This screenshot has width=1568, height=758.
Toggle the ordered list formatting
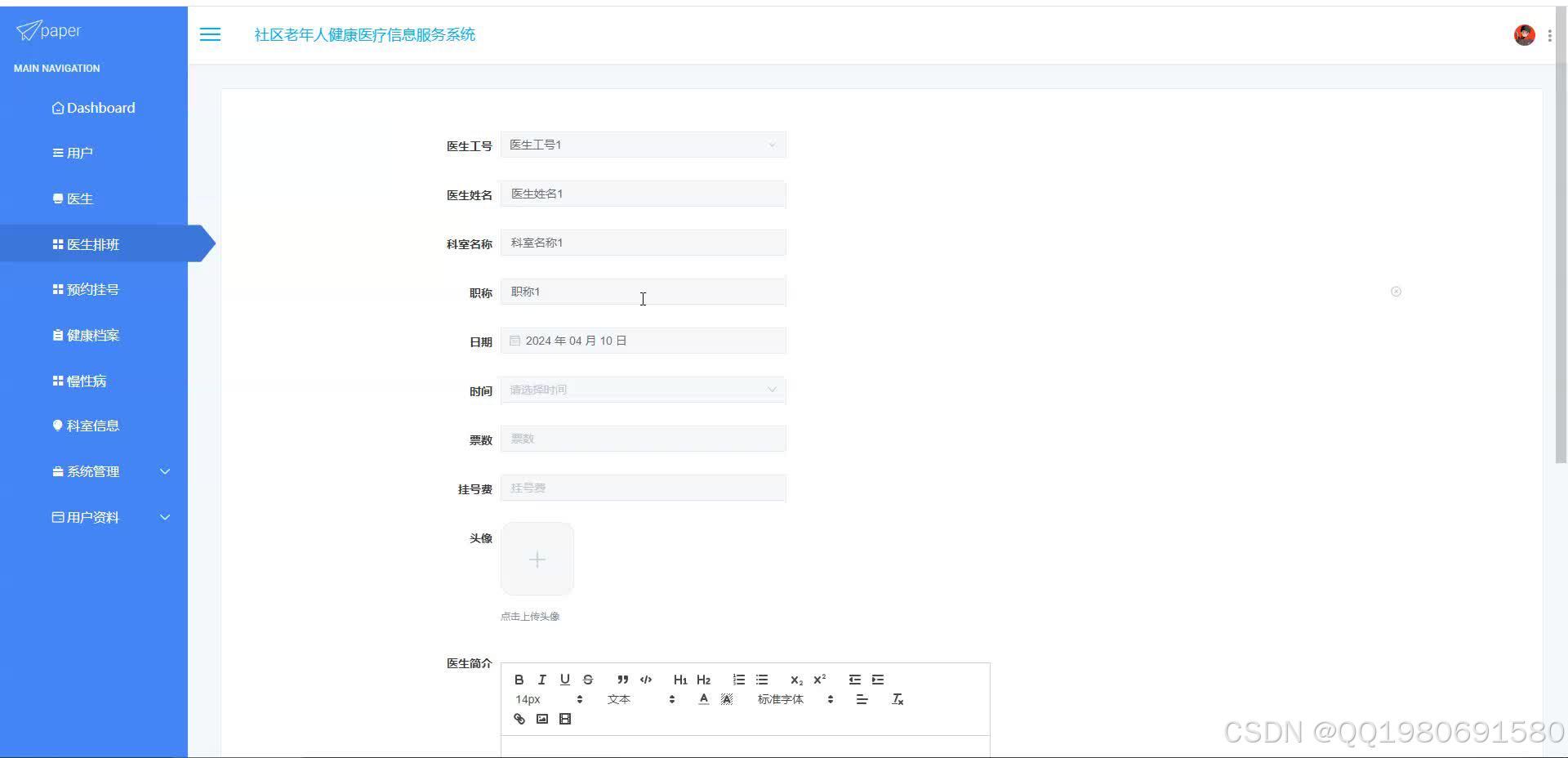click(738, 679)
